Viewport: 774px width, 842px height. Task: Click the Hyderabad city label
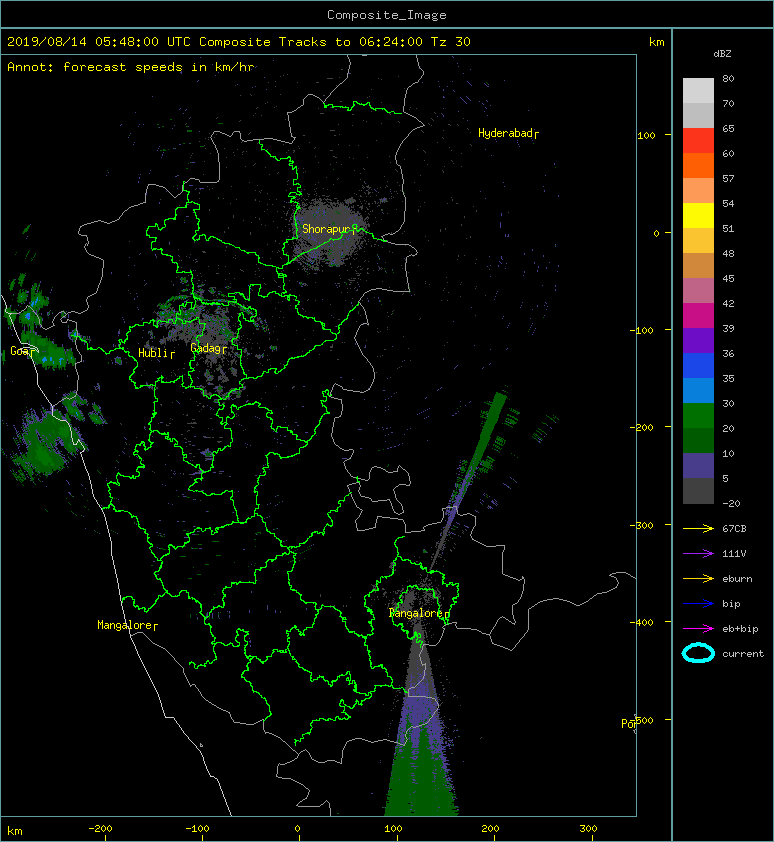(x=508, y=133)
